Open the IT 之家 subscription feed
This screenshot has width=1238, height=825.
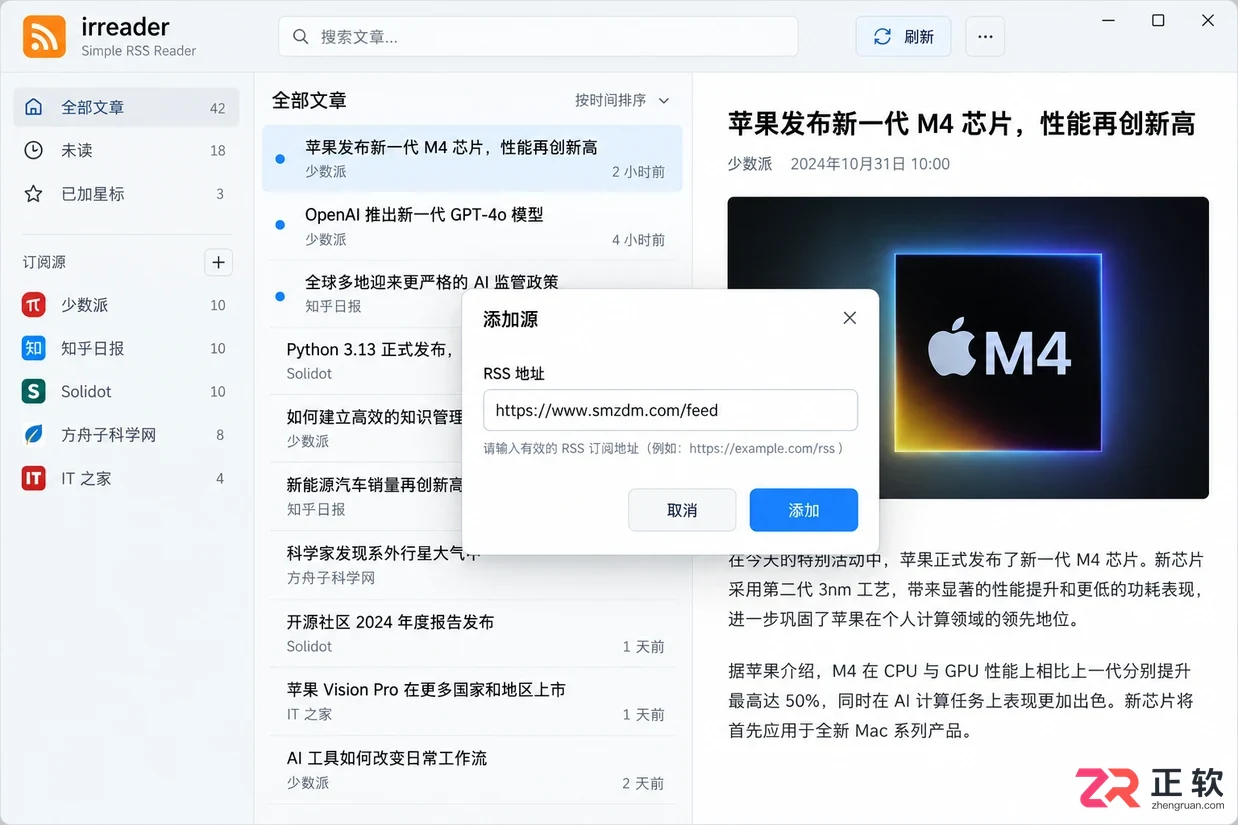point(126,479)
